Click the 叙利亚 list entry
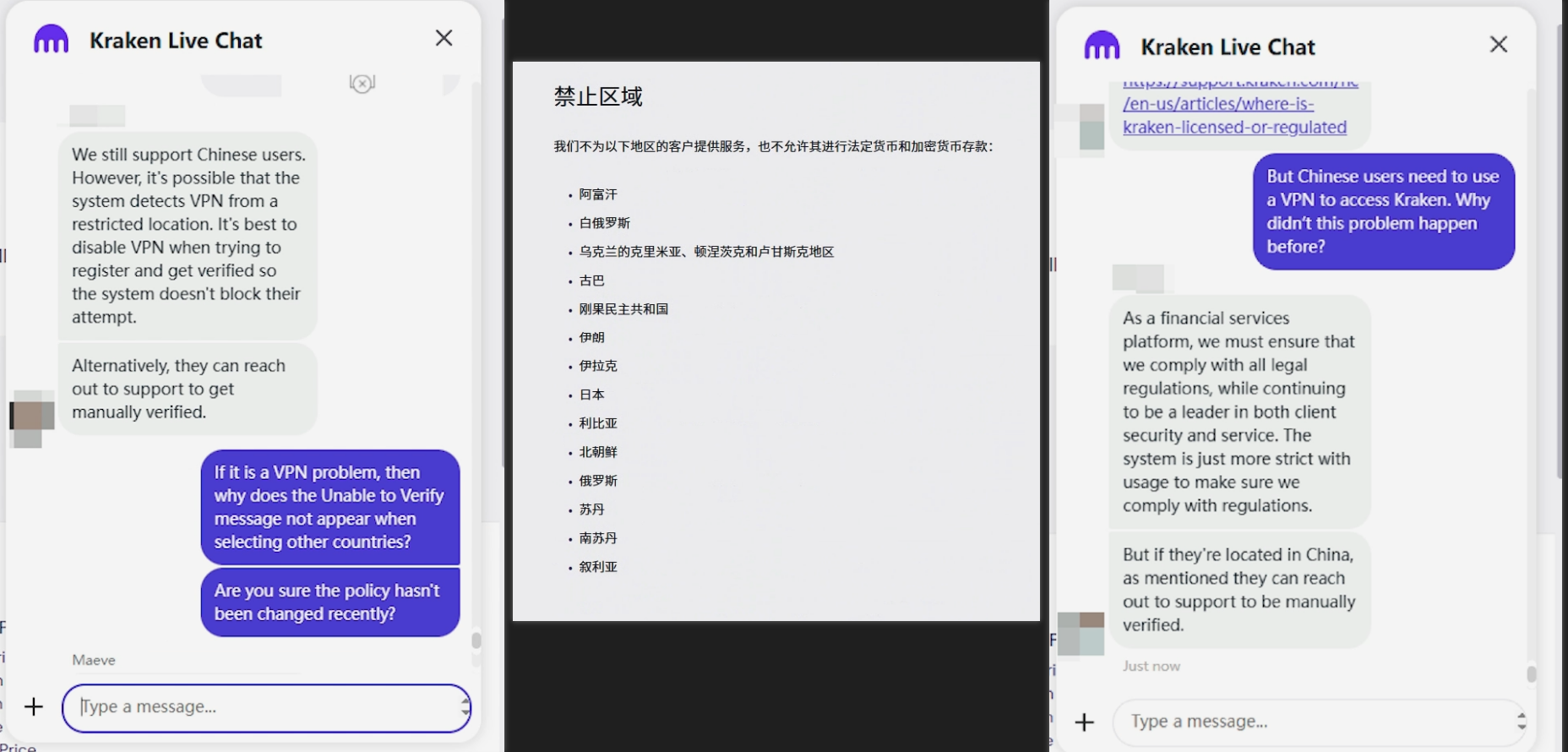Screen dimensions: 1568x752 [598, 567]
